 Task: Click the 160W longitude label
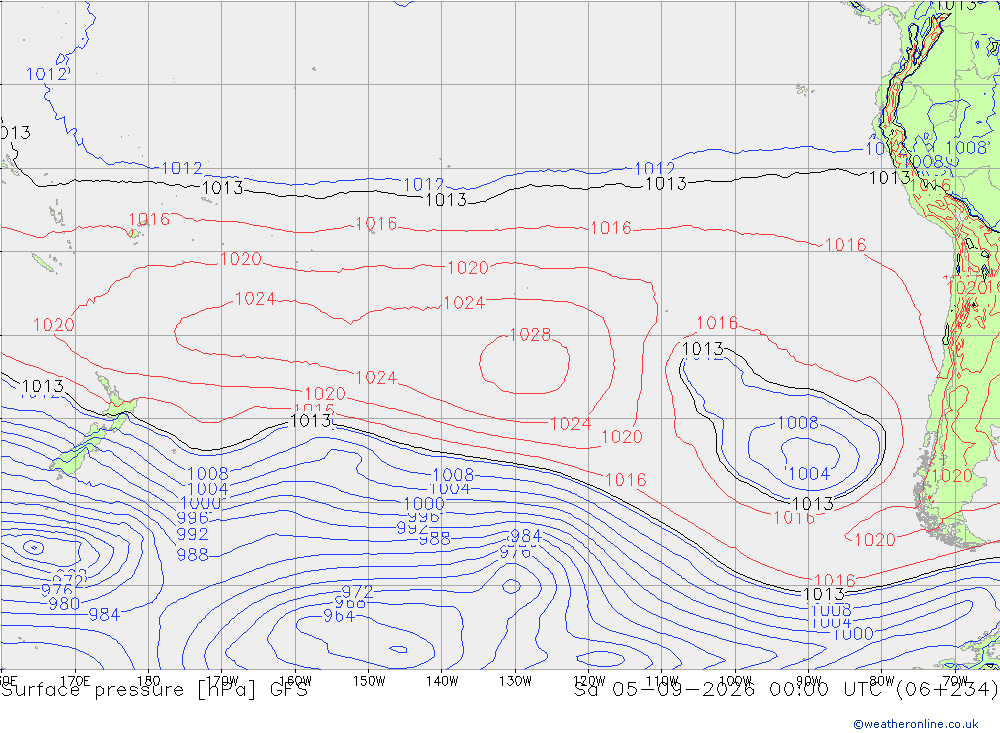[295, 681]
